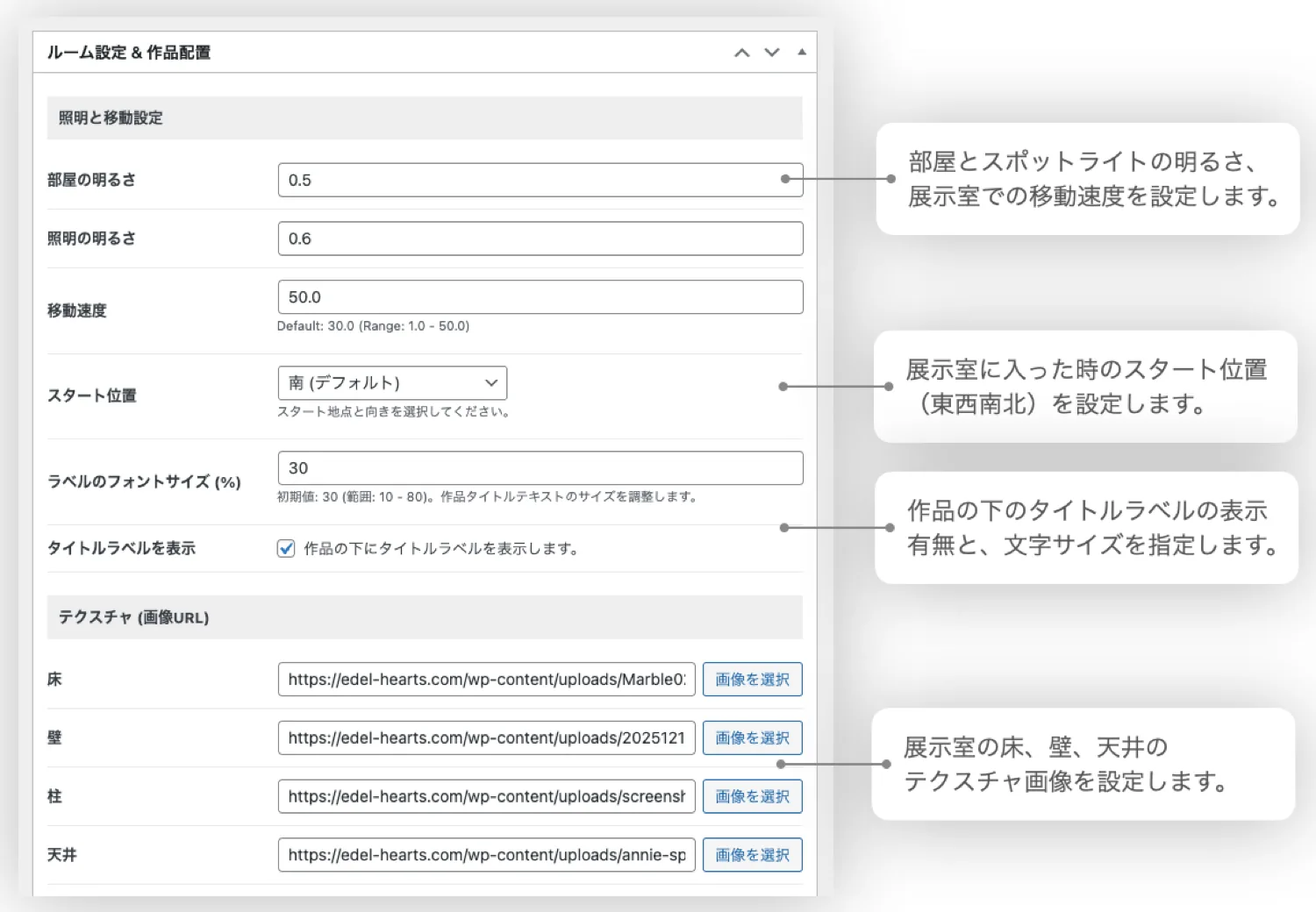Uncheck the タイトルラベルを表示 checkbox
The width and height of the screenshot is (1316, 912).
coord(286,549)
